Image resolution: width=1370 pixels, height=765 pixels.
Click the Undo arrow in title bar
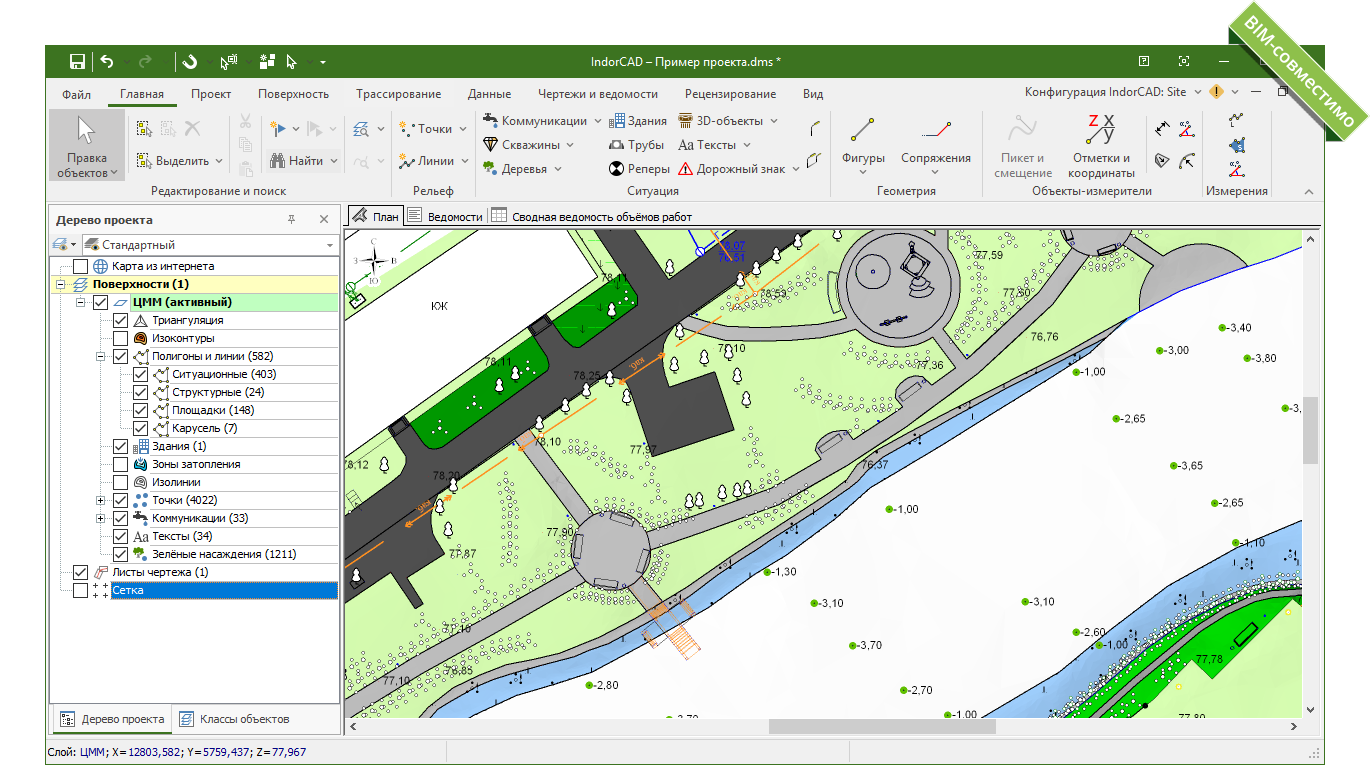pyautogui.click(x=107, y=62)
